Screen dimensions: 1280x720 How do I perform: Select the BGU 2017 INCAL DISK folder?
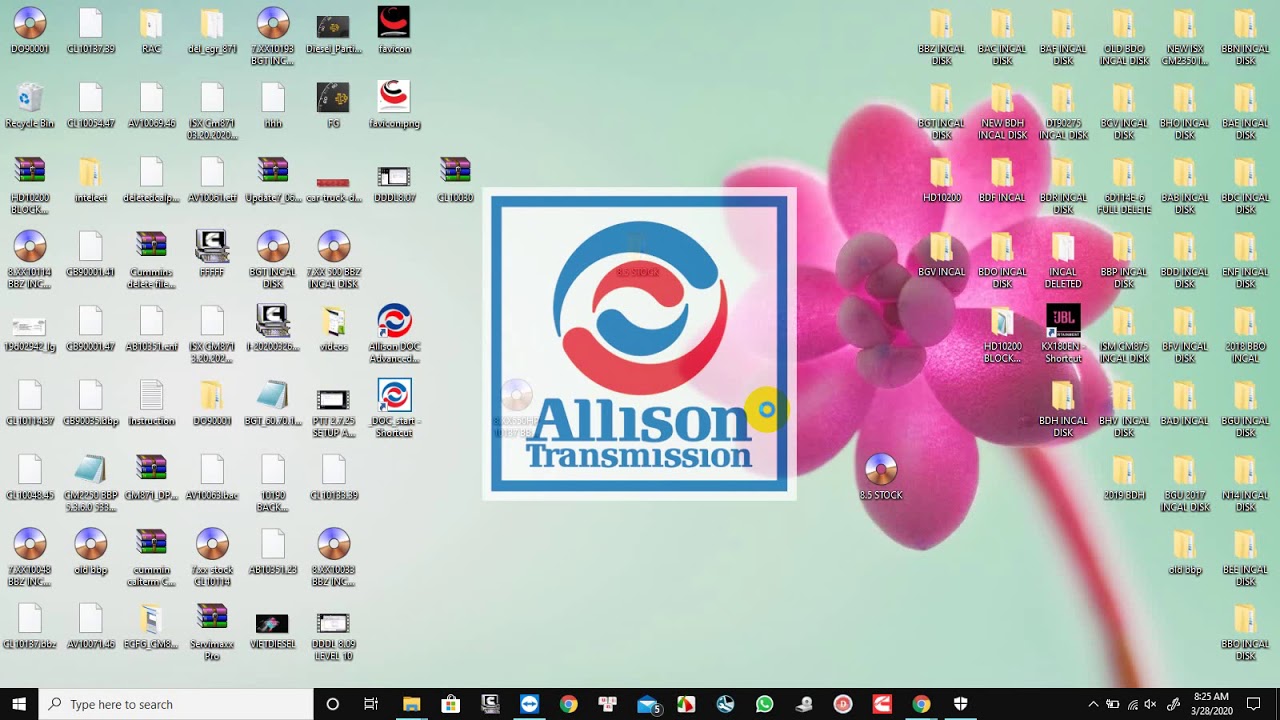pos(1185,483)
